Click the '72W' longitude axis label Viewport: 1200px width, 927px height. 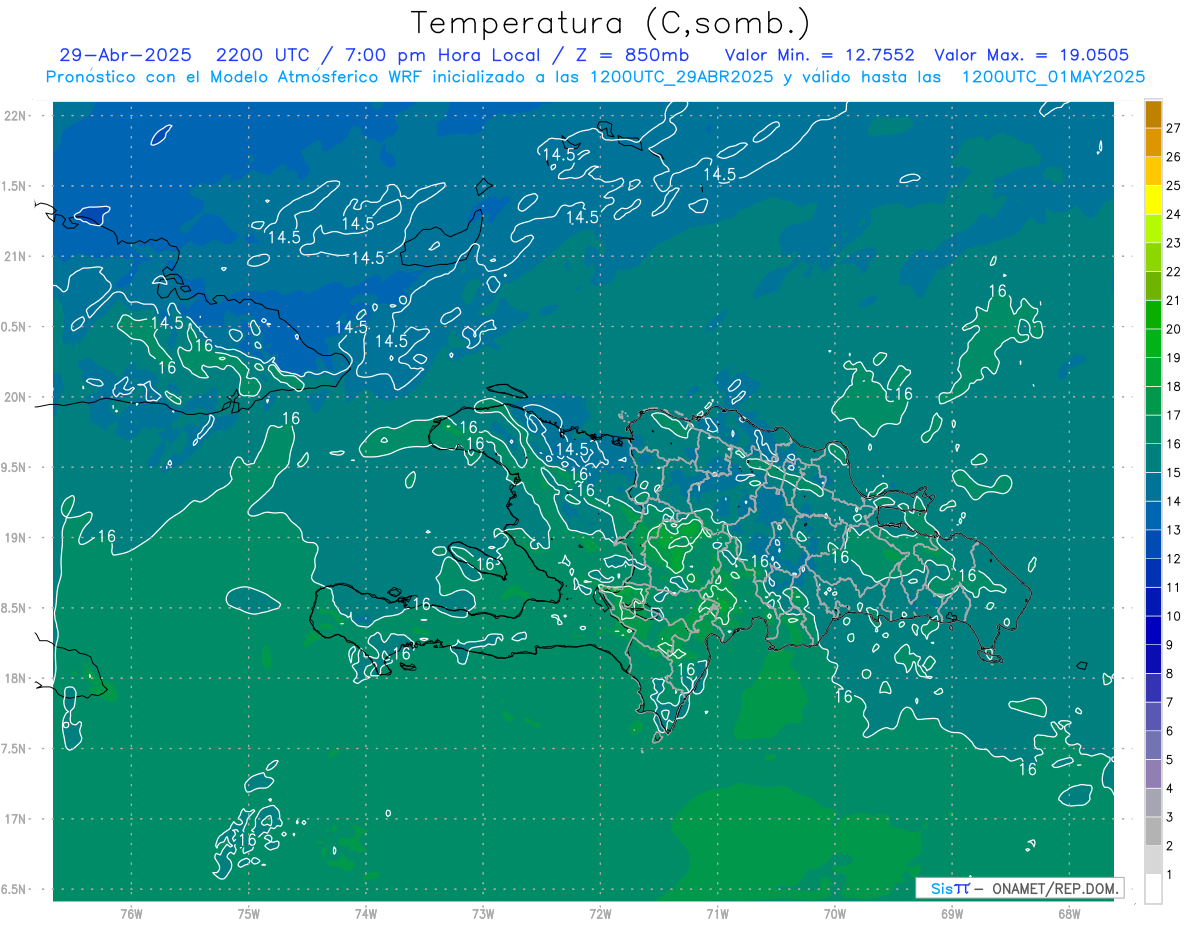click(600, 914)
